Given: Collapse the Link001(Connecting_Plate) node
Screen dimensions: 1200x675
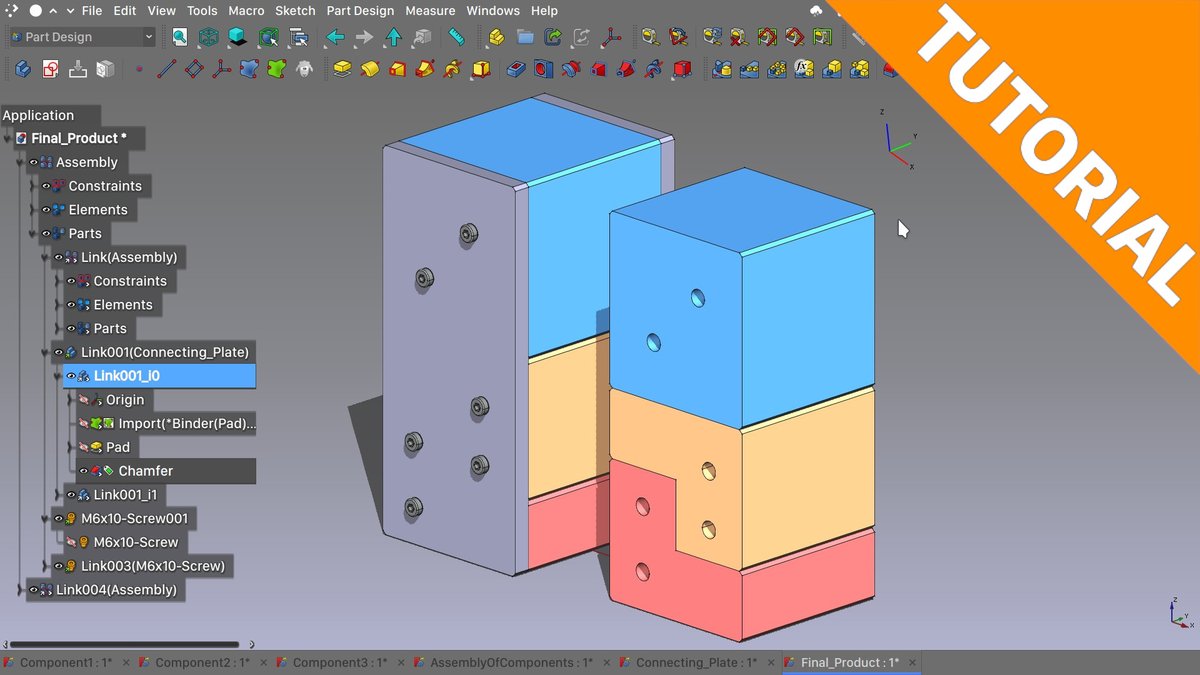Looking at the screenshot, I should (x=45, y=352).
